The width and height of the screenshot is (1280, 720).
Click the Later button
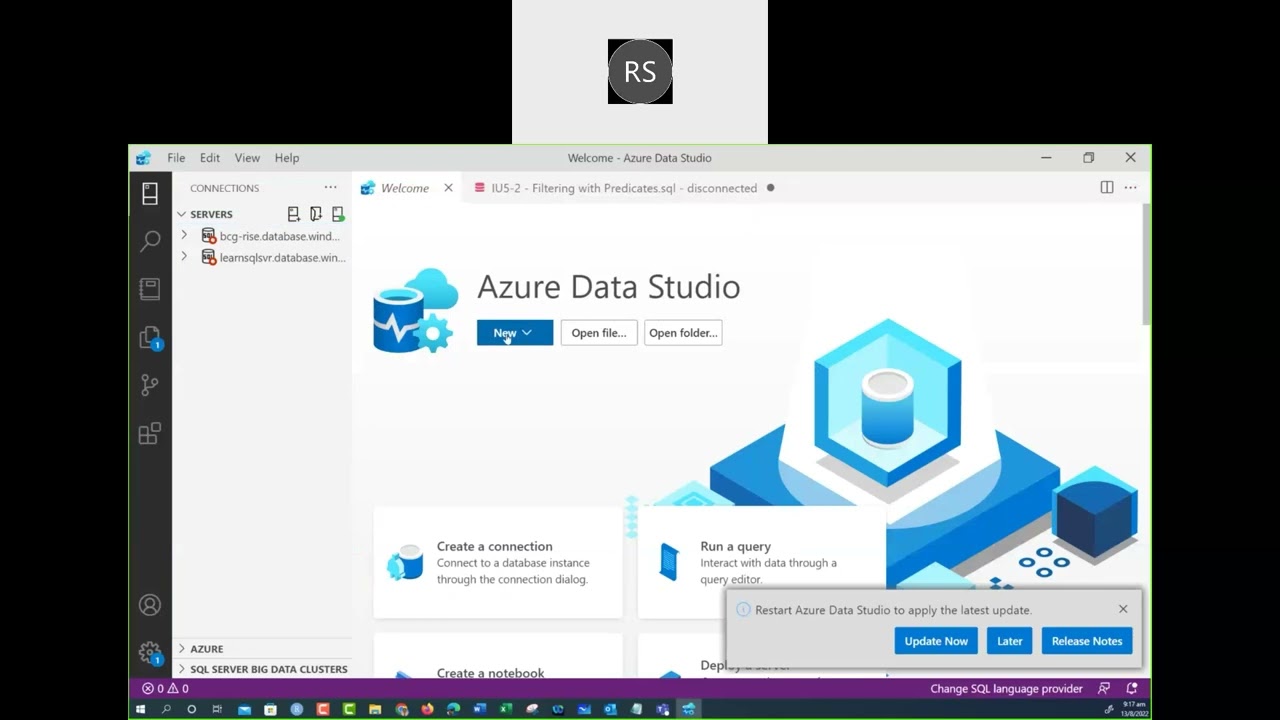pyautogui.click(x=1010, y=641)
